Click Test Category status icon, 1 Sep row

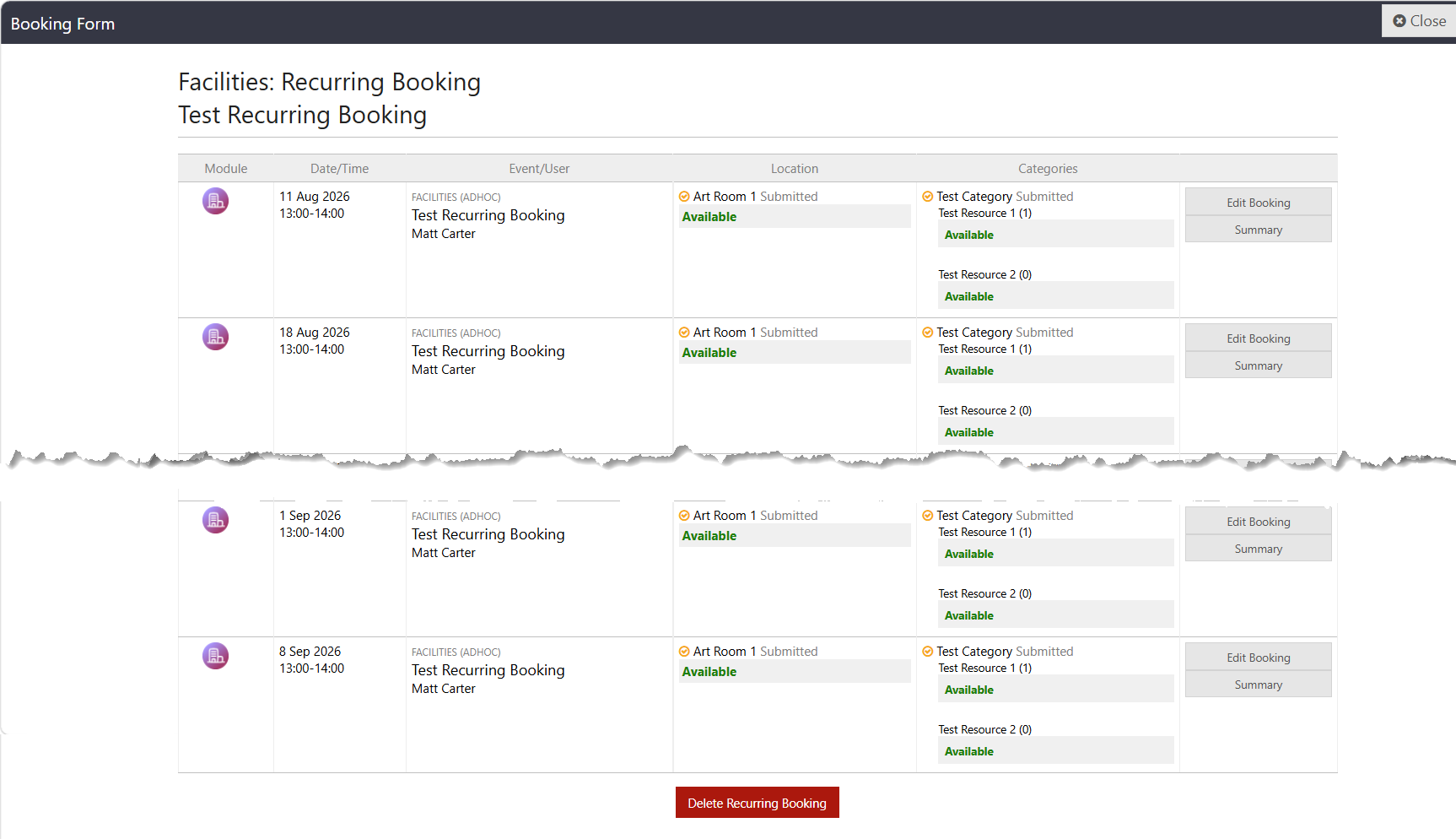click(928, 516)
